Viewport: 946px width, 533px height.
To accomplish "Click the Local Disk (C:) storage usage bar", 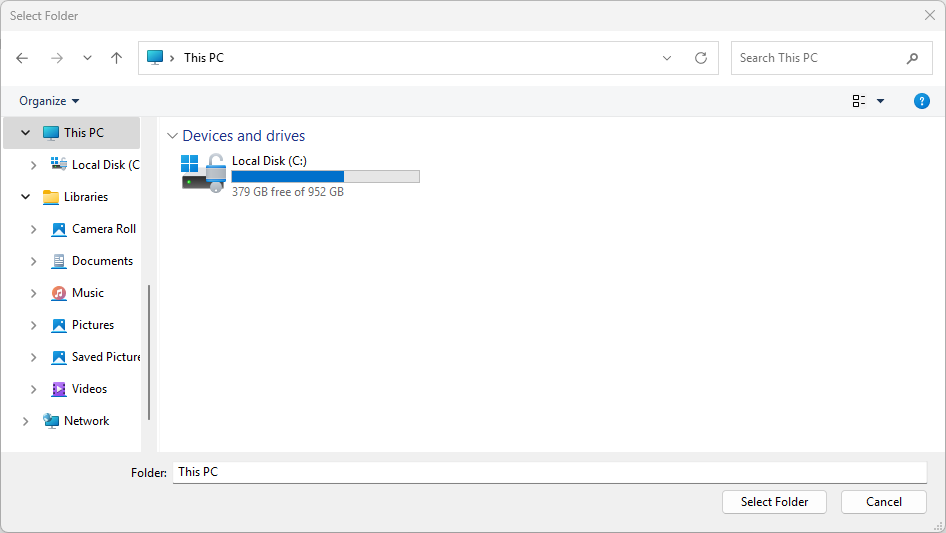I will [325, 176].
